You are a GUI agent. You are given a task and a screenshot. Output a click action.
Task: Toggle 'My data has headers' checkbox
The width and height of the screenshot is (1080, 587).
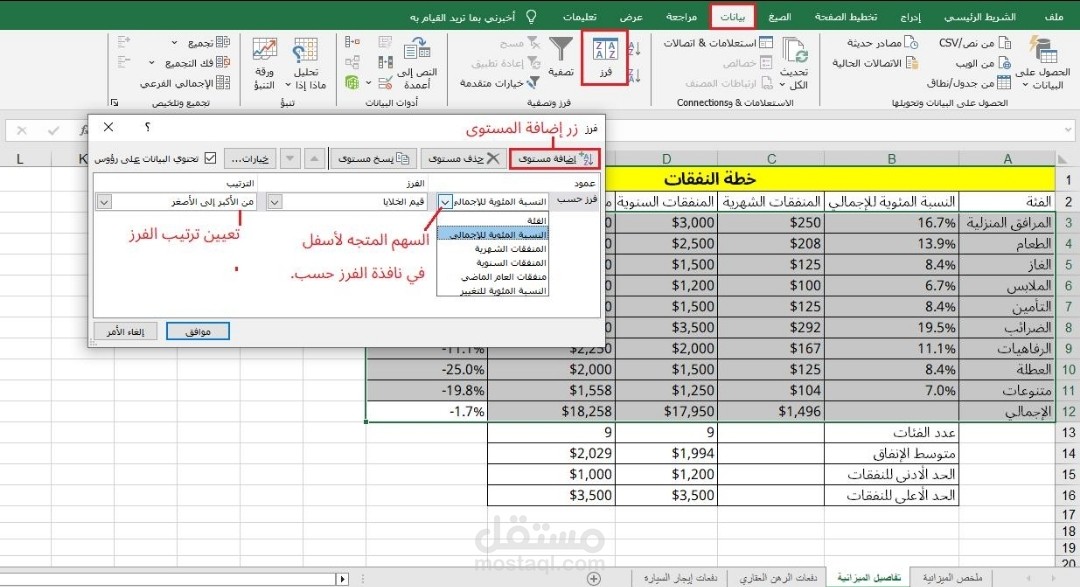(x=211, y=158)
